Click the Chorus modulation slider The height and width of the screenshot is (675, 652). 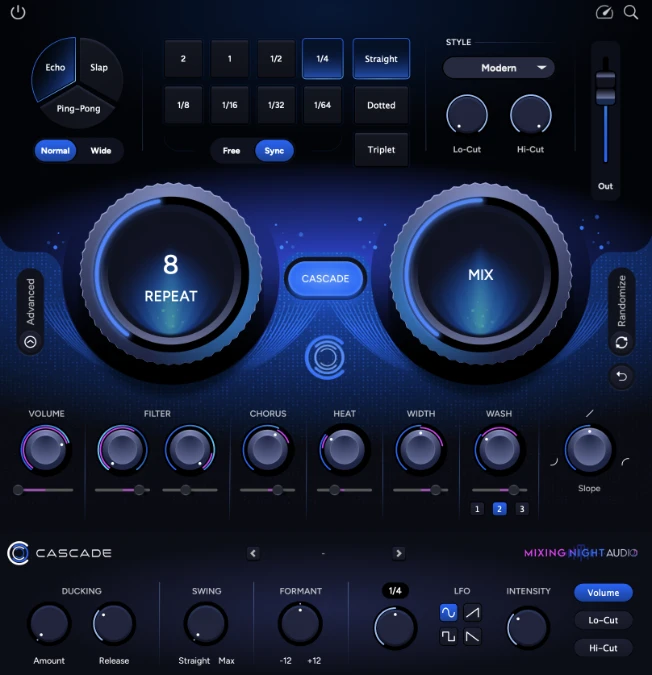(x=267, y=490)
